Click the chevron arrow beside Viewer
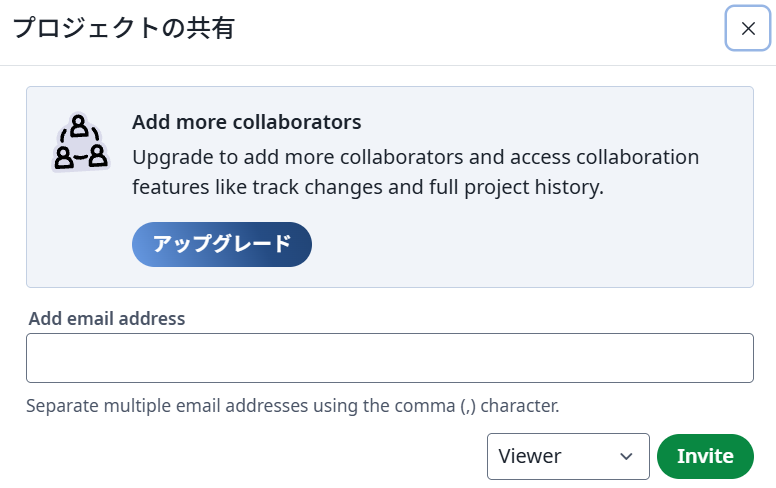This screenshot has height=488, width=776. point(627,457)
